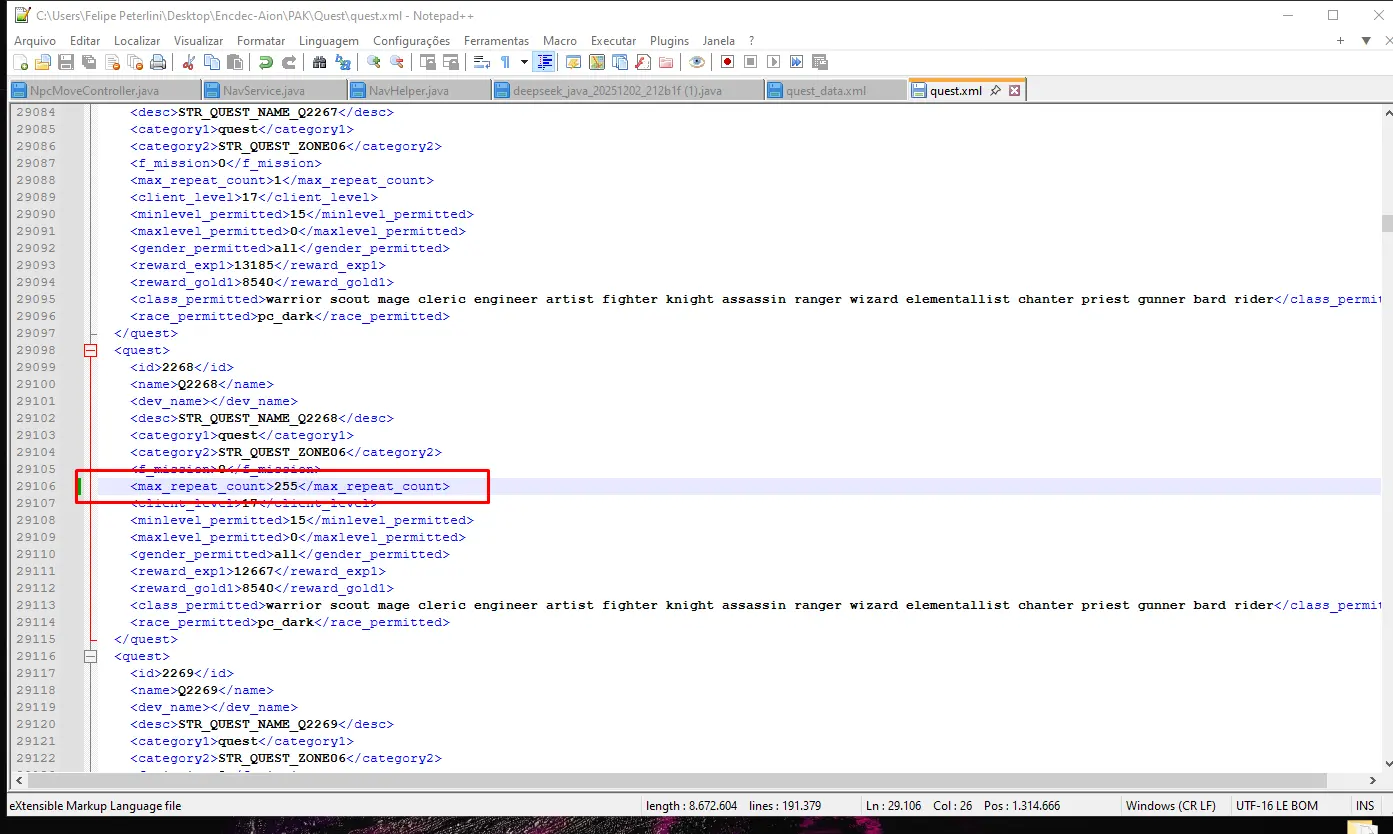Image resolution: width=1393 pixels, height=834 pixels.
Task: Click the plus button beside the menu bar
Action: (1340, 41)
